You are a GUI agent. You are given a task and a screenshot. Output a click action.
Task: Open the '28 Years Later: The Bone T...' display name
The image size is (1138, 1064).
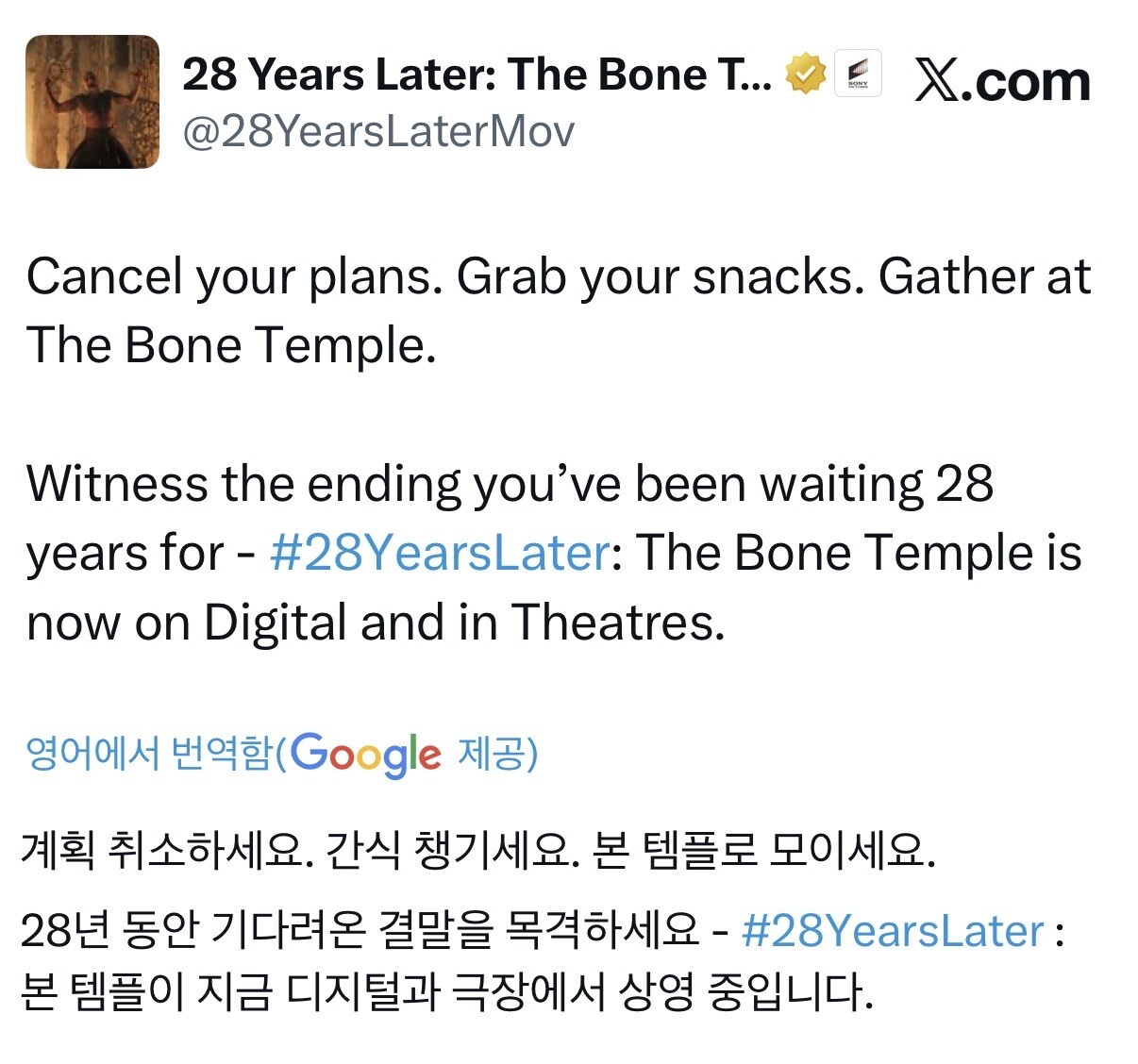(x=477, y=75)
